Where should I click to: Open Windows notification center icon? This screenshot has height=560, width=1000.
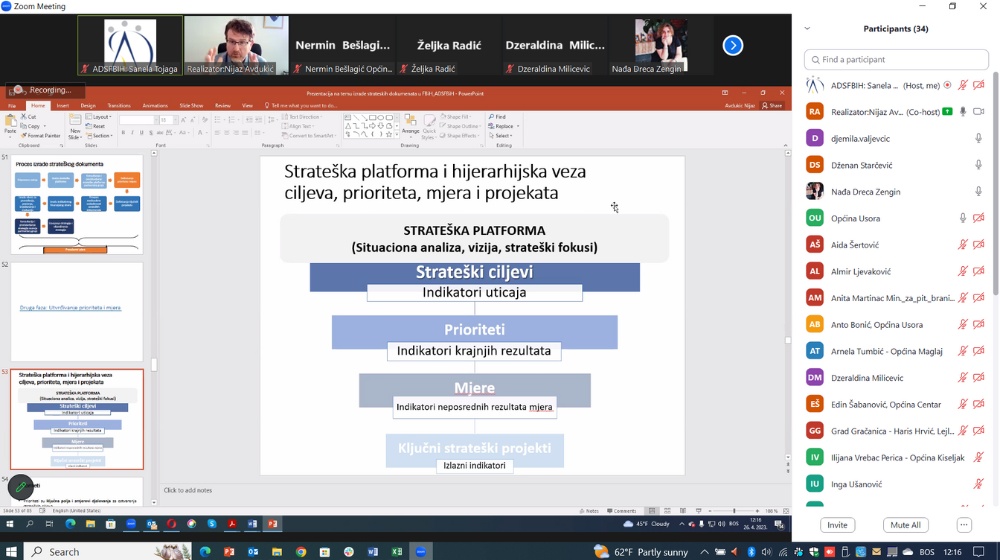point(979,552)
